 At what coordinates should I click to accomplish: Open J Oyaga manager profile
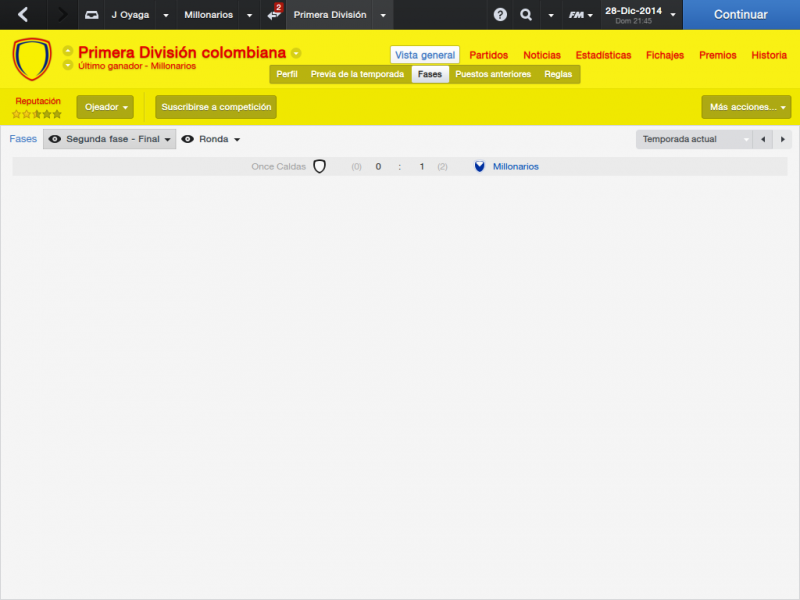(x=131, y=15)
